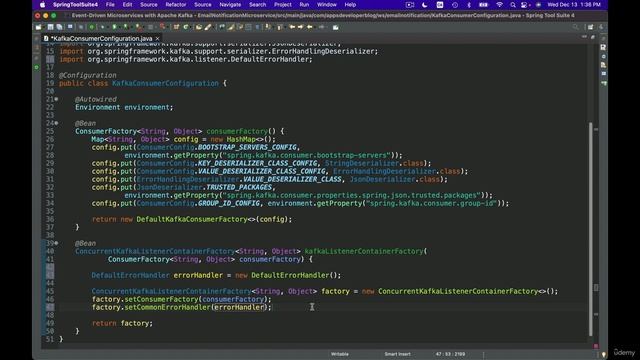Click the New file toolbar icon
Image resolution: width=640 pixels, height=360 pixels.
(x=38, y=27)
